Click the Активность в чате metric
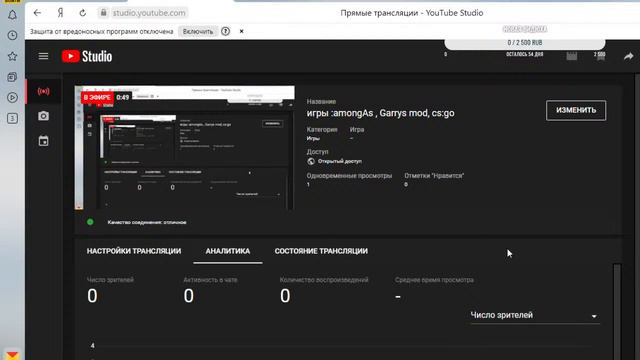The height and width of the screenshot is (360, 640). 210,290
